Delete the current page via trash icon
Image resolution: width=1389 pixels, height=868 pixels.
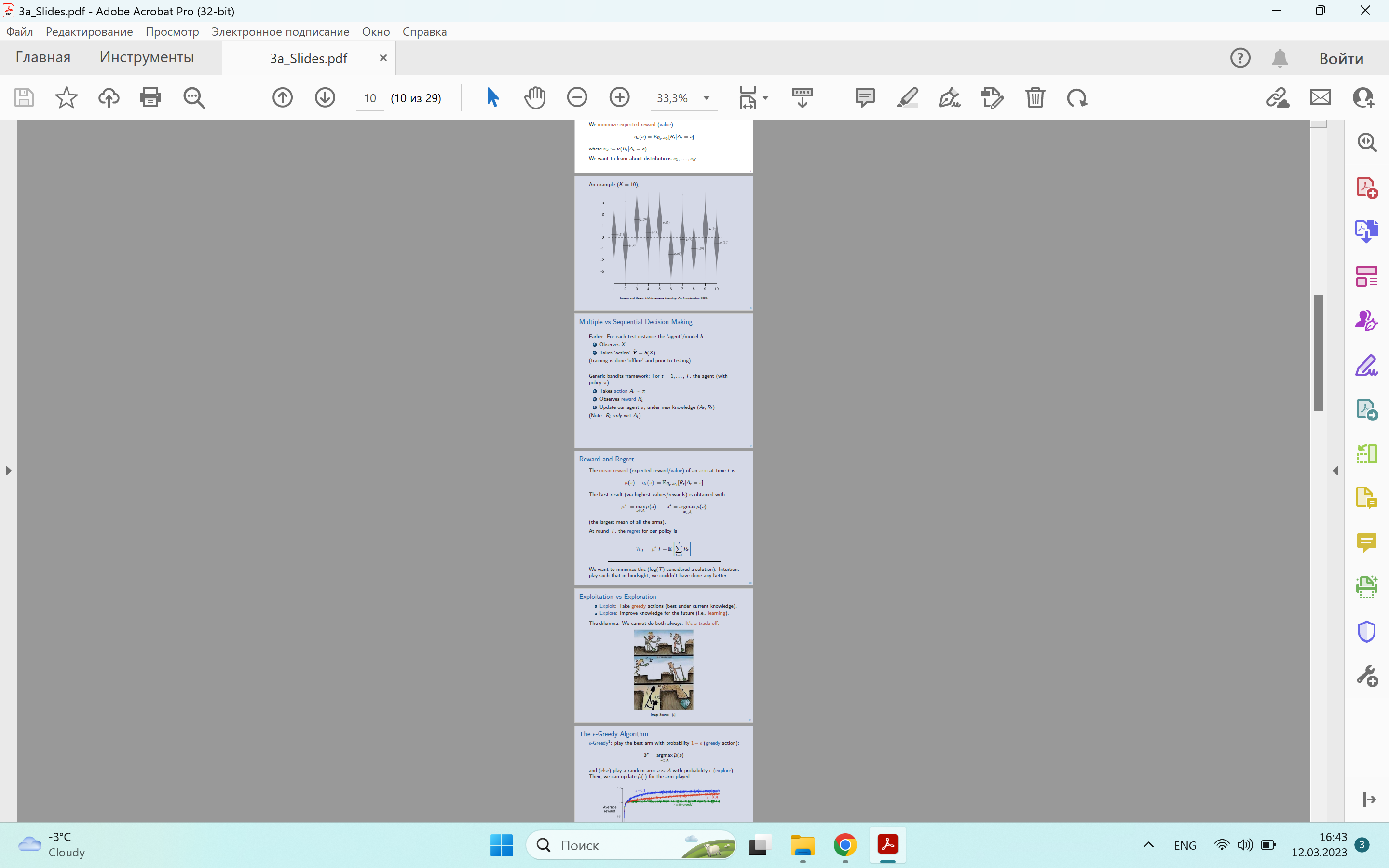(x=1035, y=97)
